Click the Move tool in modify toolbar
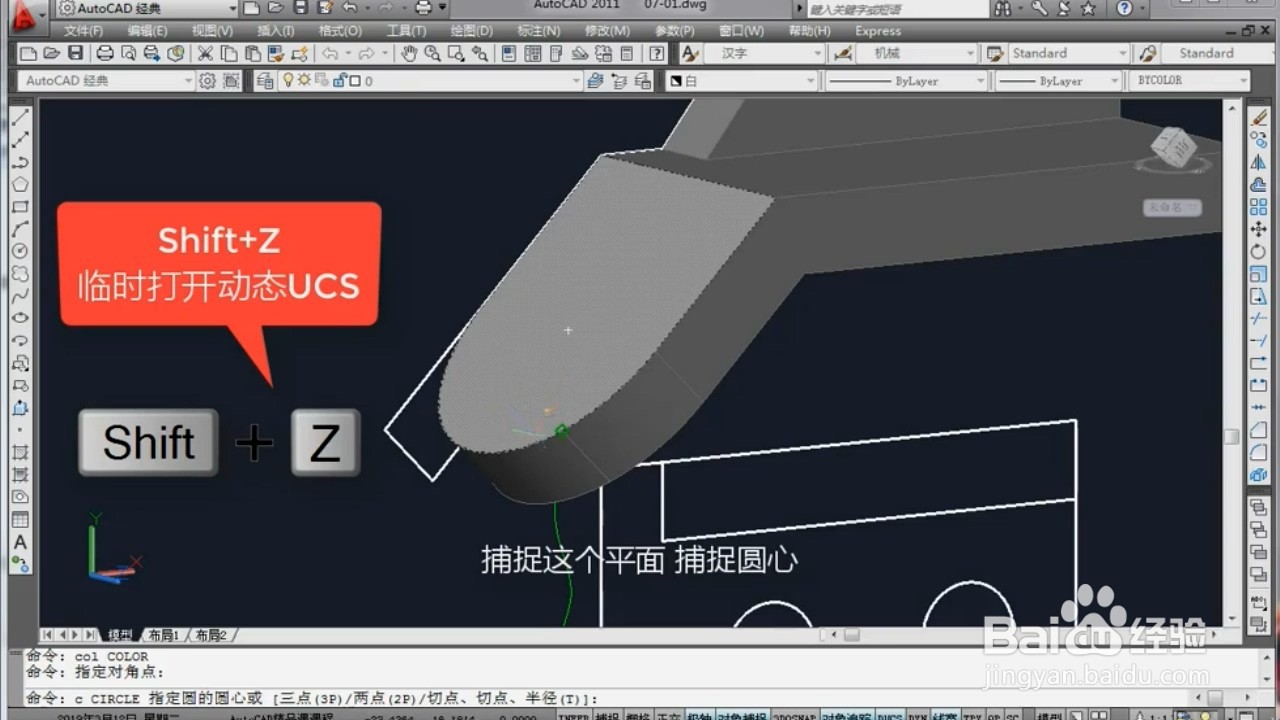This screenshot has width=1280, height=720. 1259,230
